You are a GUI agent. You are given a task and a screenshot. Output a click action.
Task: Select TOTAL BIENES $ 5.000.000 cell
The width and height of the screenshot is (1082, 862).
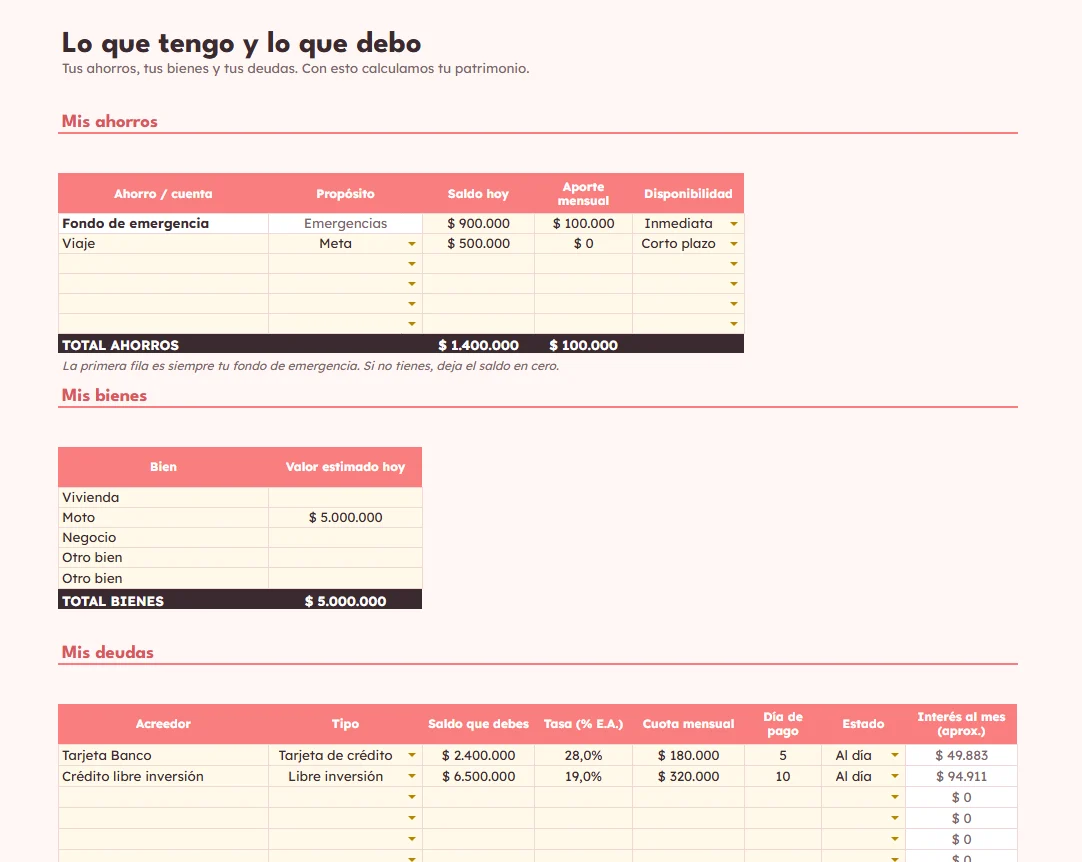[346, 600]
